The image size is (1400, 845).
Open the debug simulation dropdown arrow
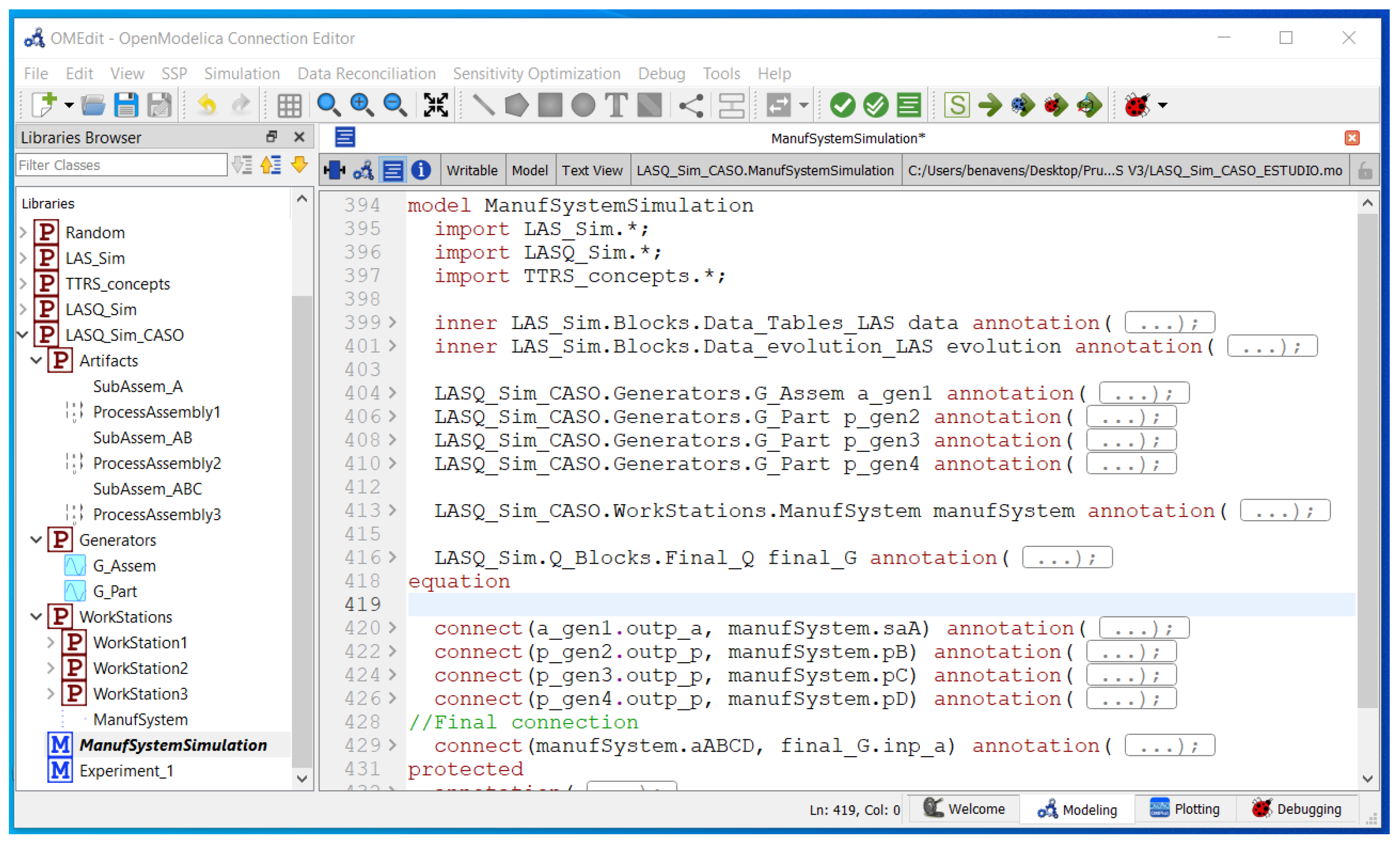pos(1161,105)
